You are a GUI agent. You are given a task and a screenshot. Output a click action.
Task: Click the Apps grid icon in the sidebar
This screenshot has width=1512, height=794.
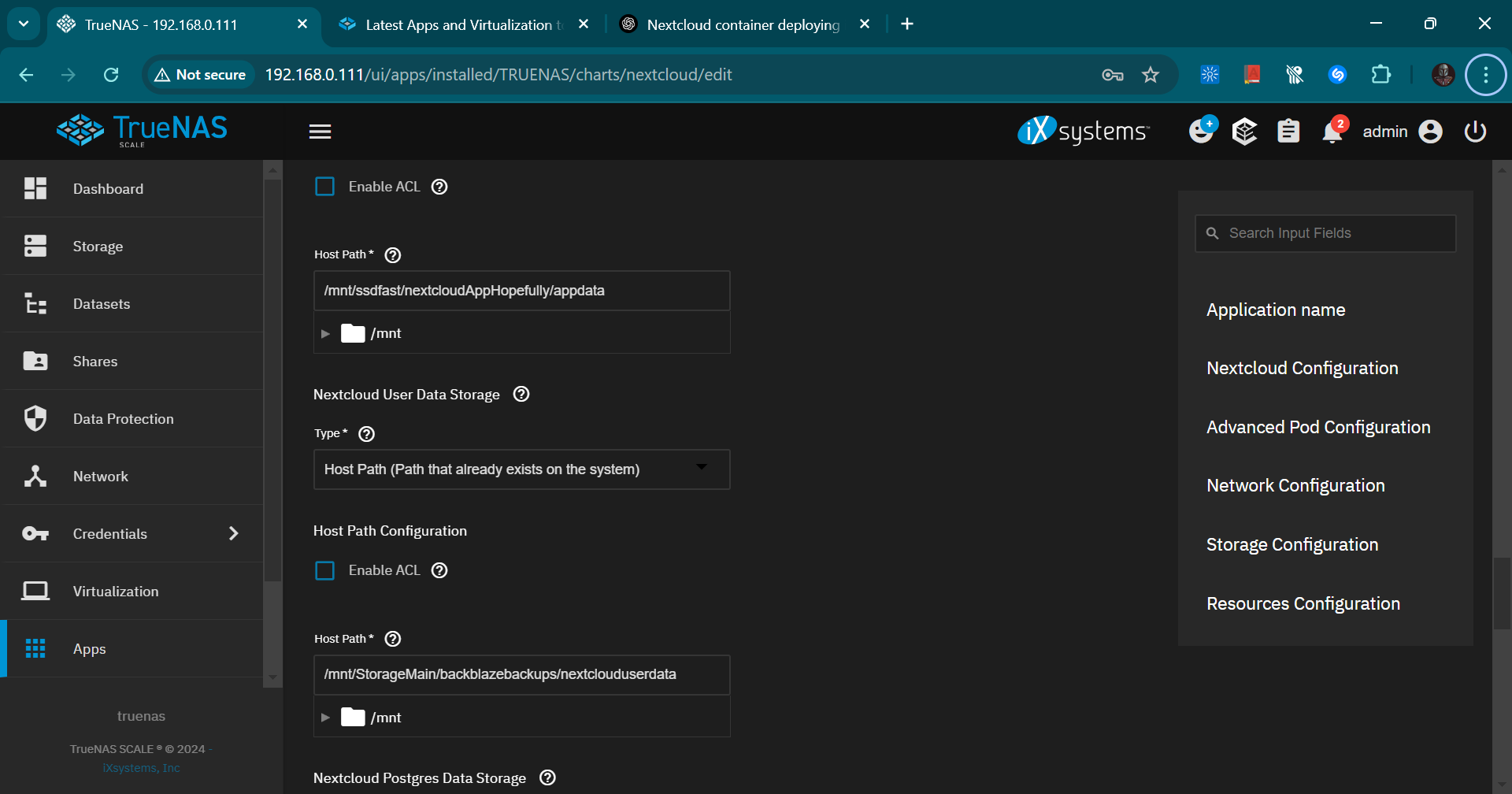click(x=35, y=648)
